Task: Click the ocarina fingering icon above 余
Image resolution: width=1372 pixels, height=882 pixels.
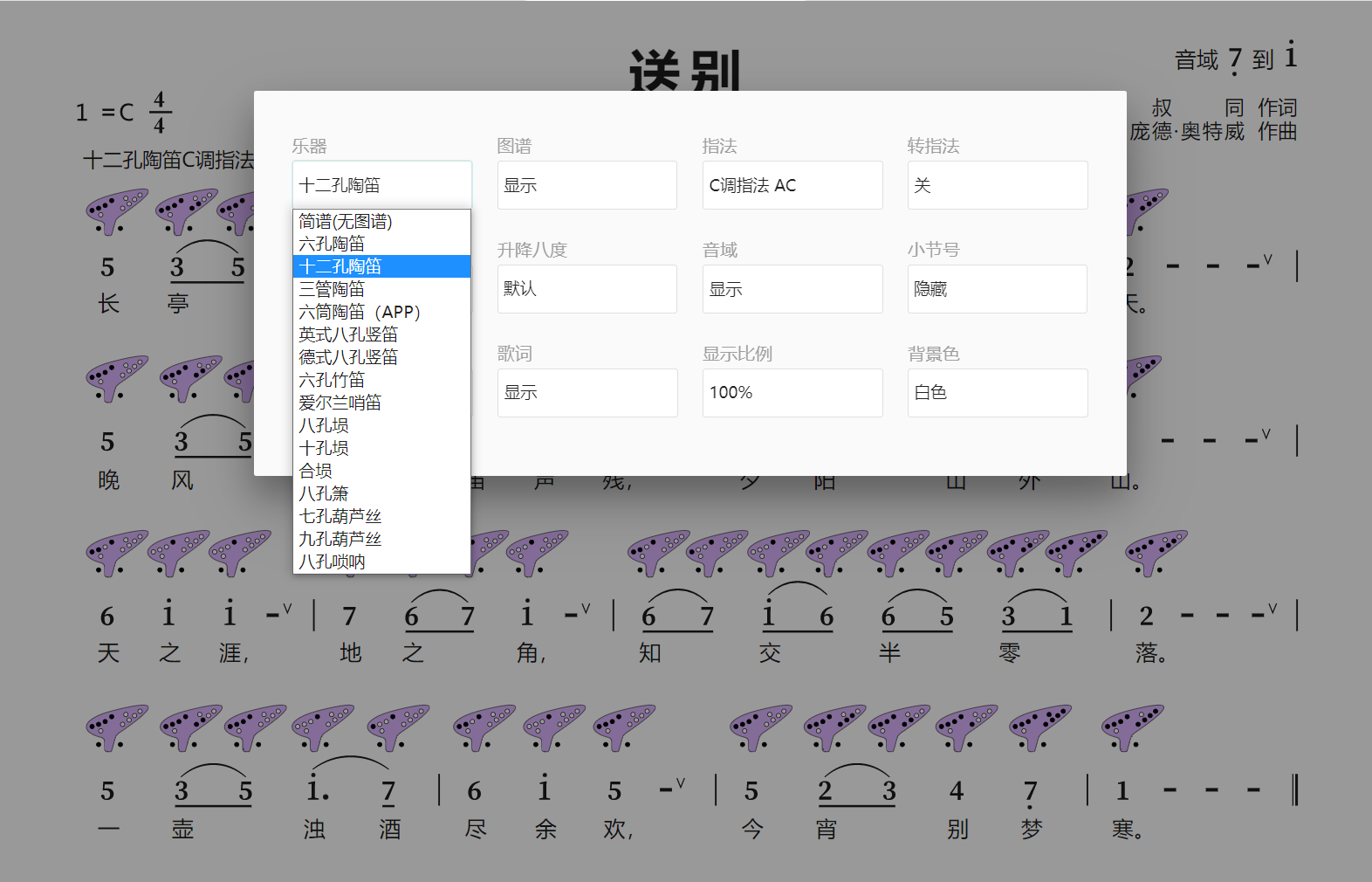Action: tap(554, 727)
